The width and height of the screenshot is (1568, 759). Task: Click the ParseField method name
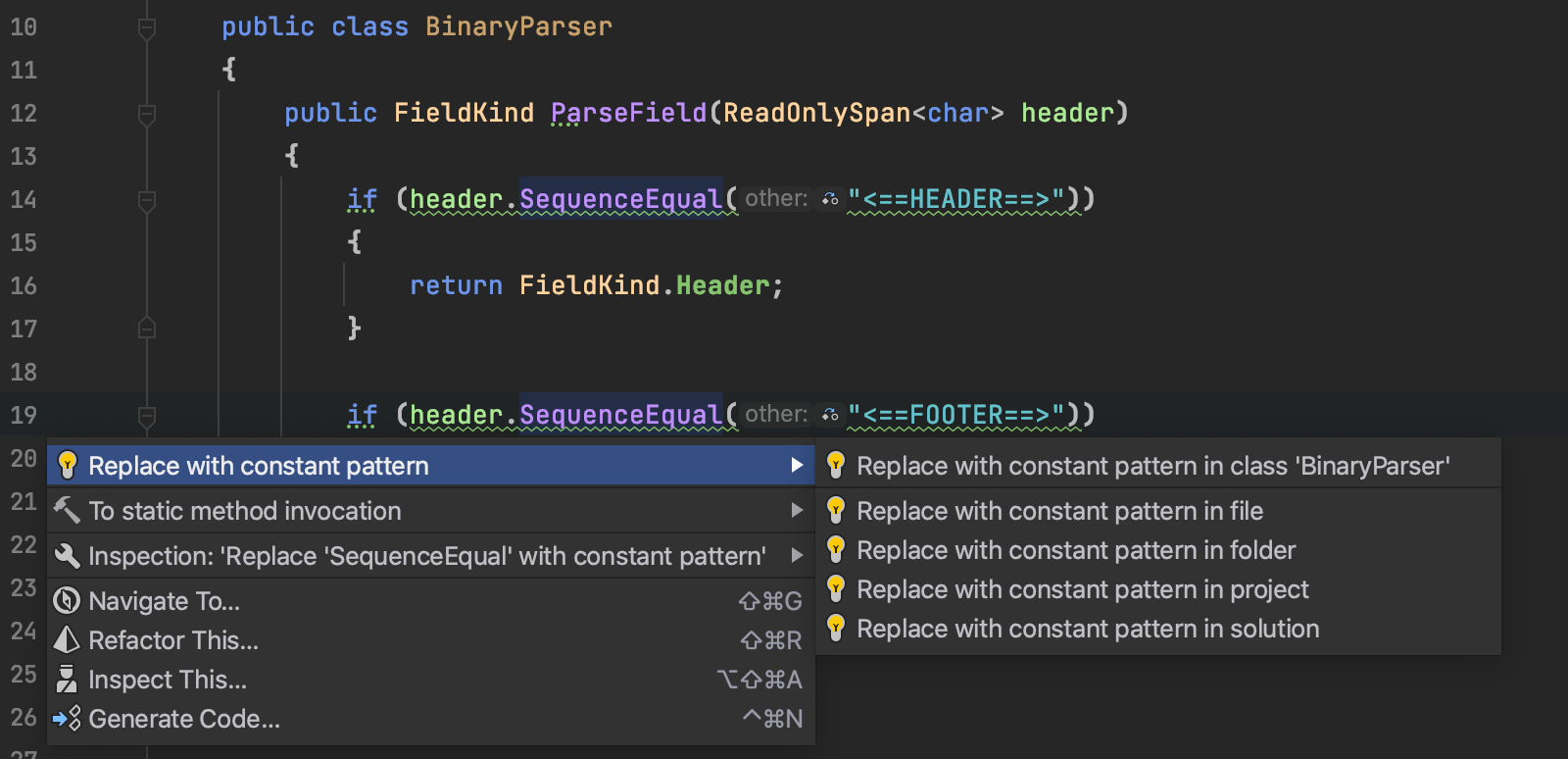(x=628, y=113)
